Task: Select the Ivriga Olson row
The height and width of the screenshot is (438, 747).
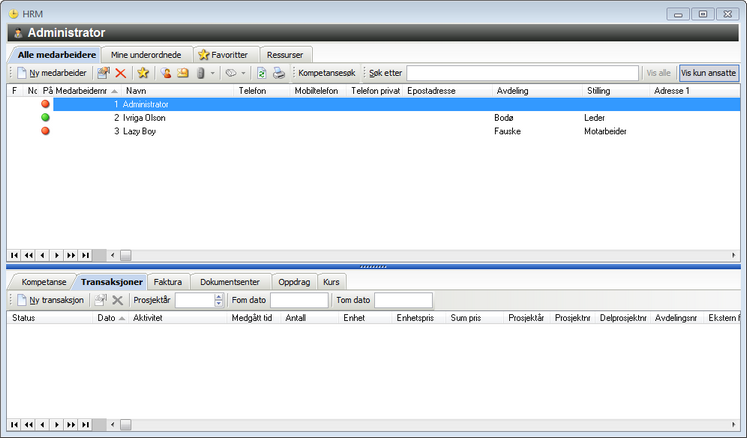Action: pos(374,118)
